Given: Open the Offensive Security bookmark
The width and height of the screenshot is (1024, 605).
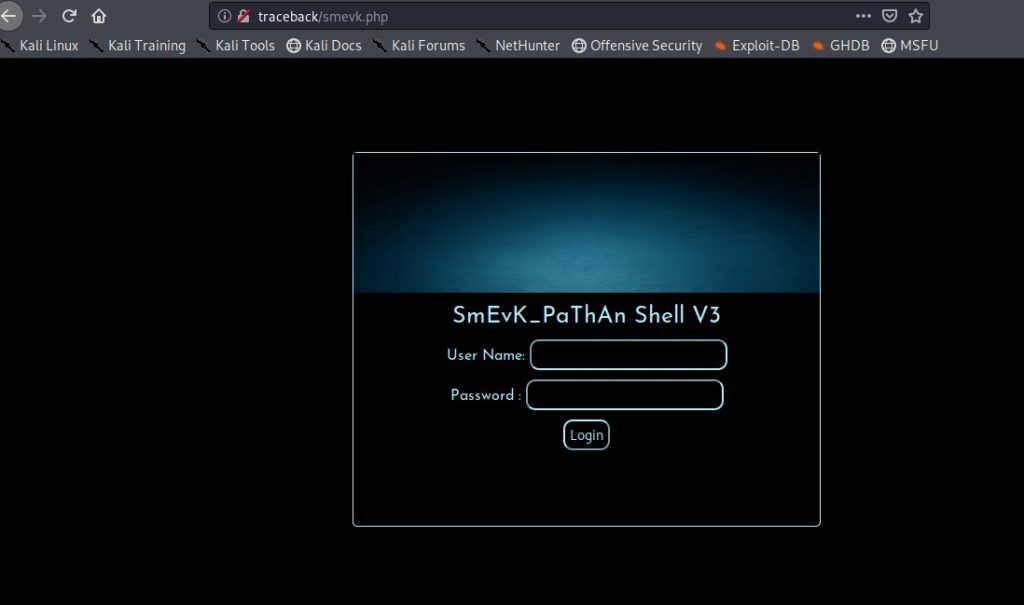Looking at the screenshot, I should 637,46.
